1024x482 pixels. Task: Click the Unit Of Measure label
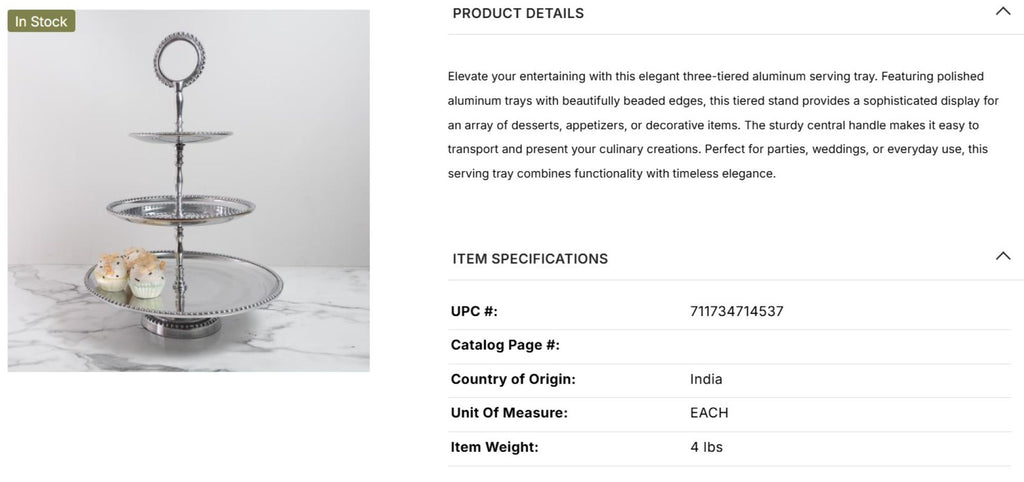click(x=509, y=413)
